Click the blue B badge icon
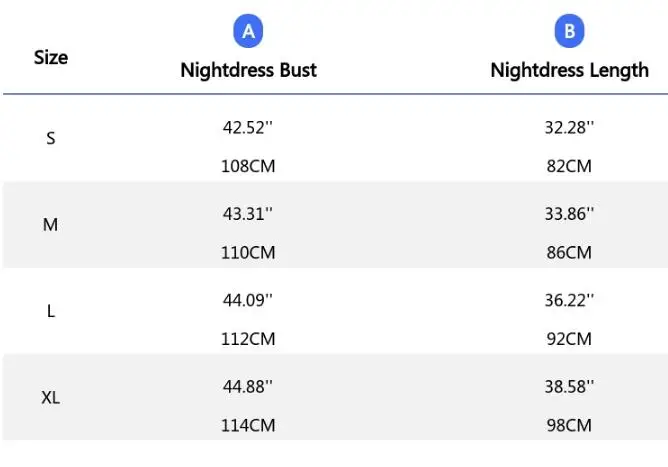668x467 pixels. pyautogui.click(x=569, y=32)
